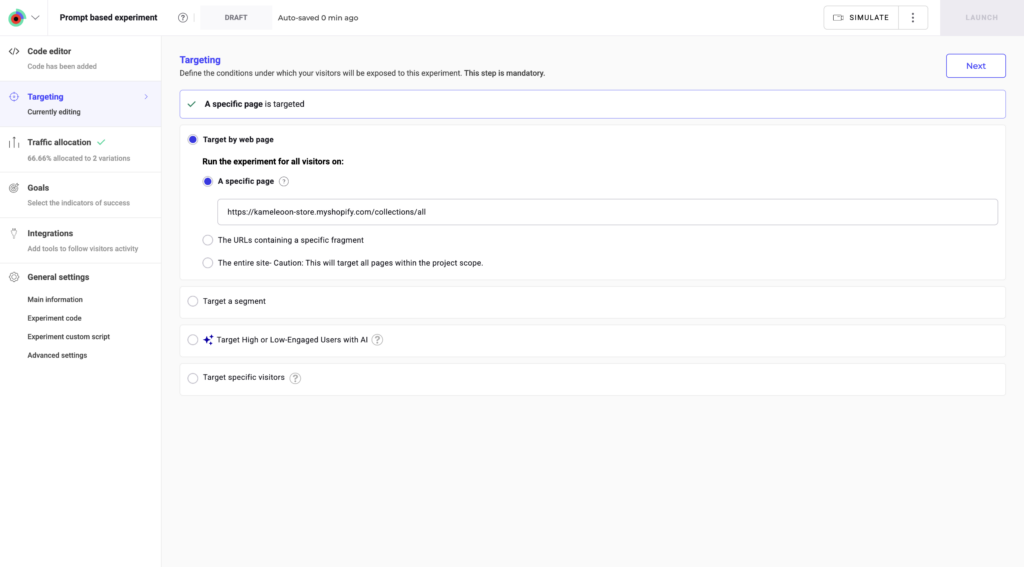The width and height of the screenshot is (1024, 567).
Task: Click the specific page URL input field
Action: tap(607, 212)
